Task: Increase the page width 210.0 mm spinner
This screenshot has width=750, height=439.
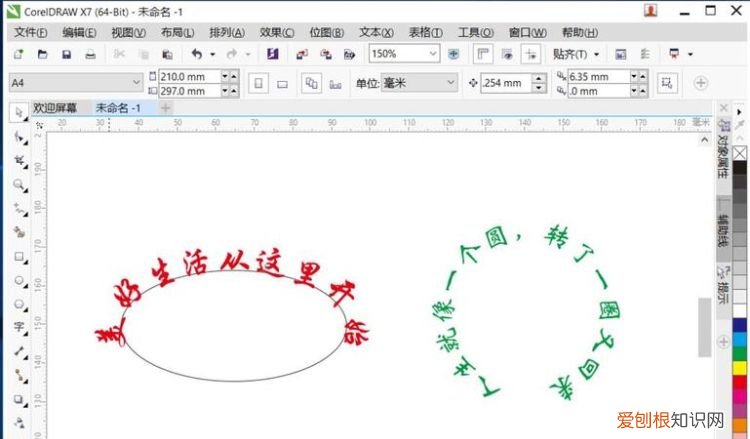Action: click(234, 76)
